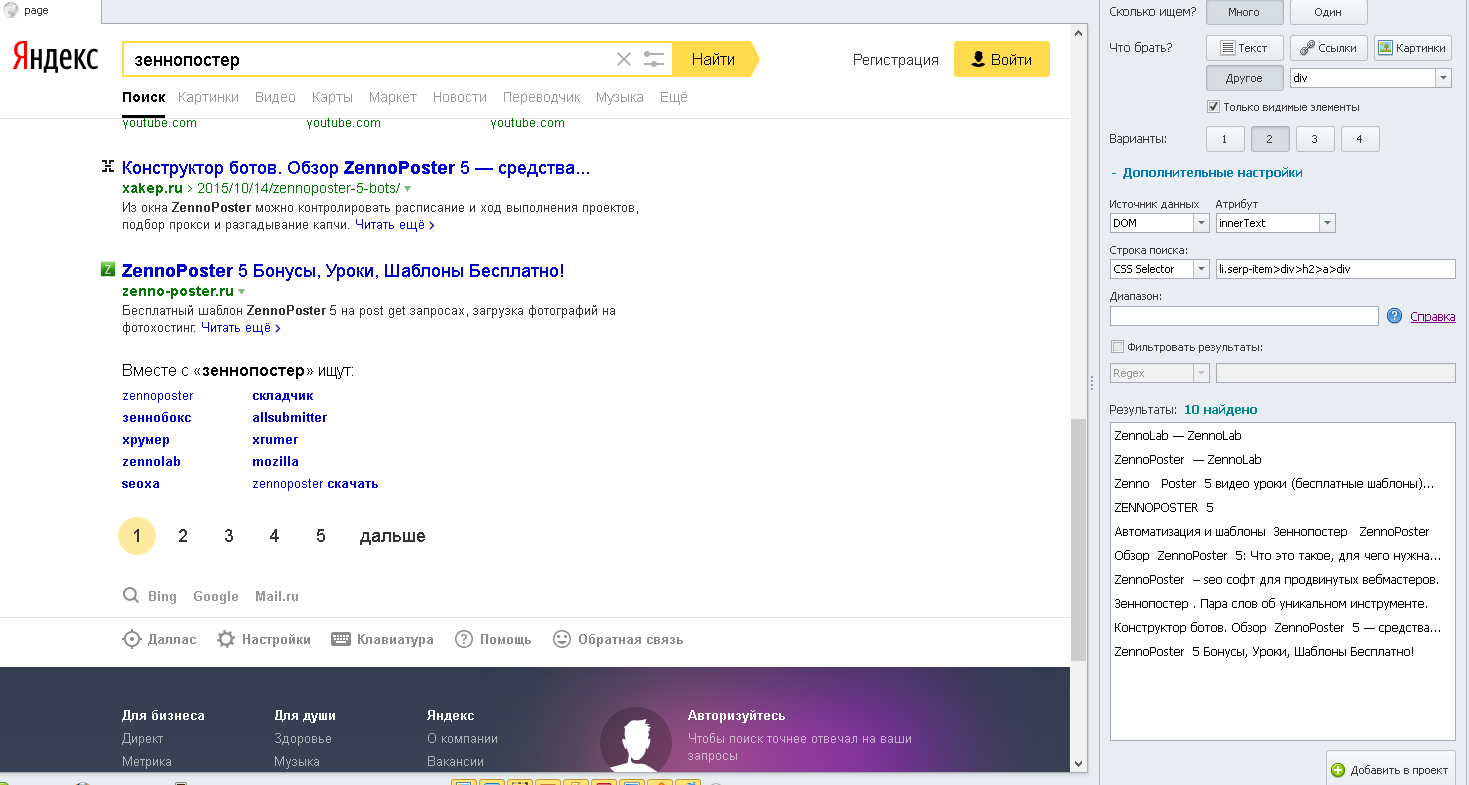The image size is (1469, 785).
Task: Select result 'Зеннопостер . Пара слов об уникальном инструменте.'
Action: tap(1283, 603)
